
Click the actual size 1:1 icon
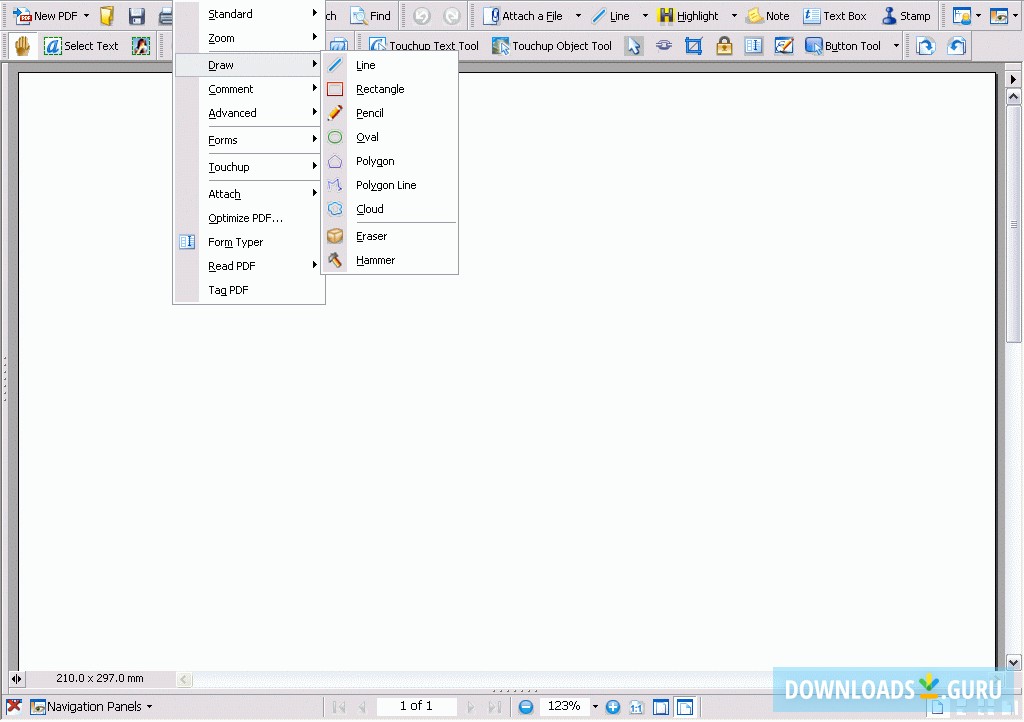coord(636,706)
